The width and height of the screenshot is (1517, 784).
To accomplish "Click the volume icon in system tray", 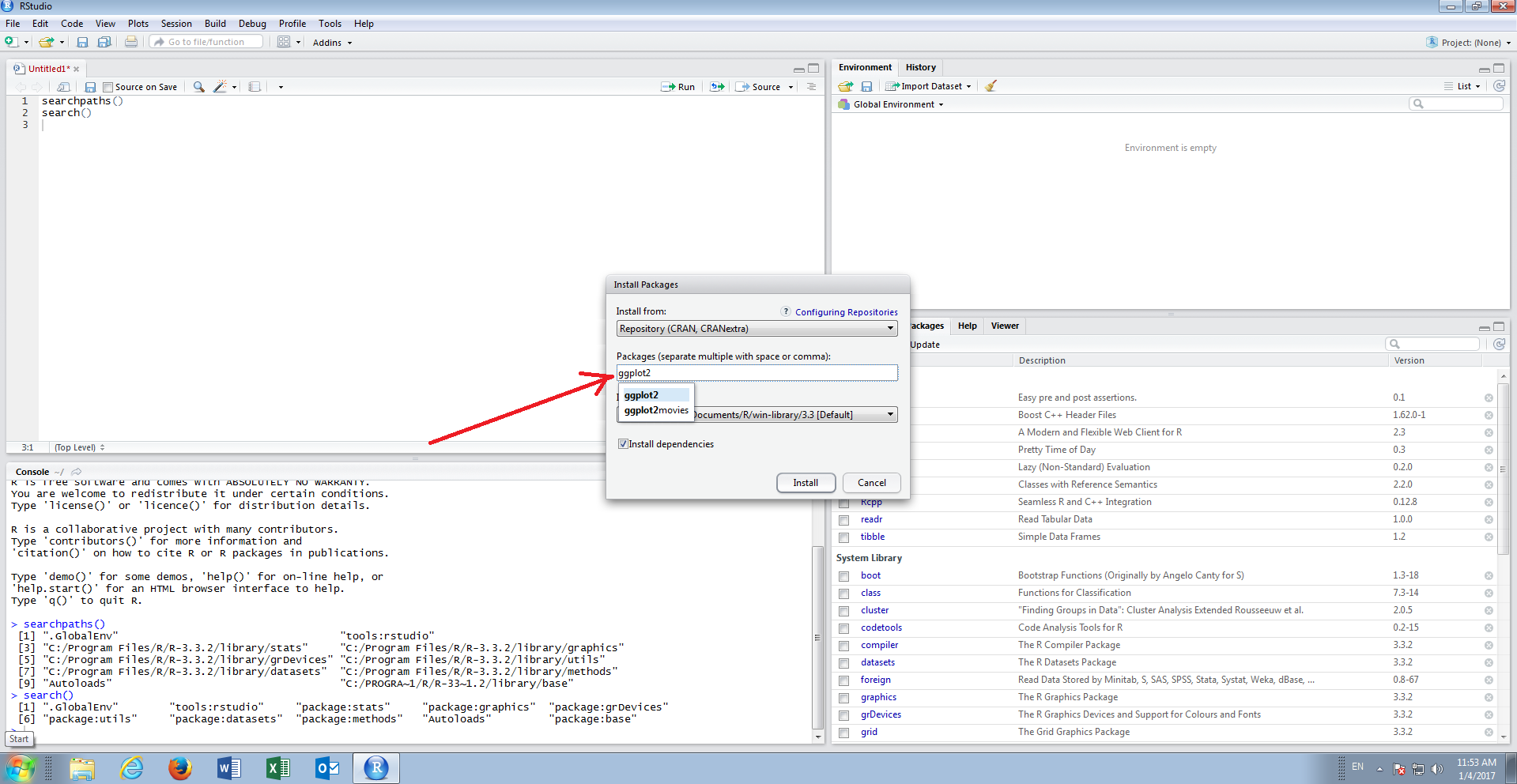I will [x=1437, y=769].
